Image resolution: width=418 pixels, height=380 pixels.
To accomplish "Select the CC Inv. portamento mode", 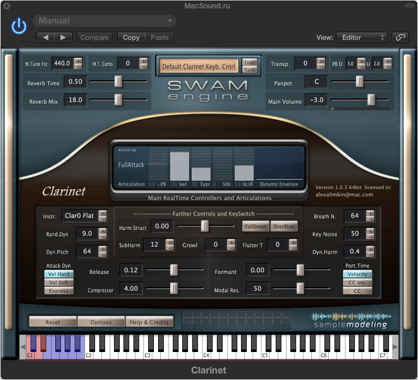I will click(x=357, y=282).
